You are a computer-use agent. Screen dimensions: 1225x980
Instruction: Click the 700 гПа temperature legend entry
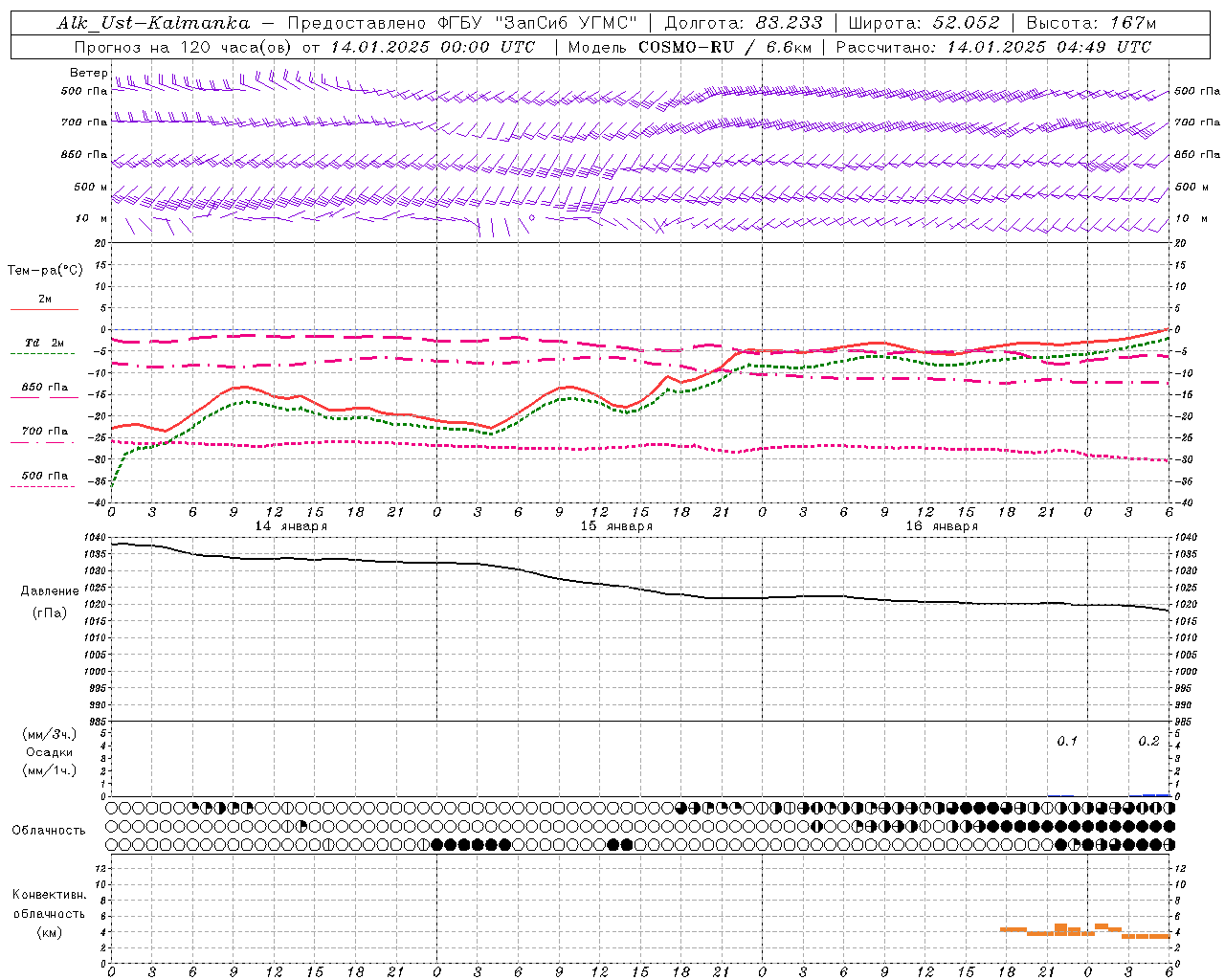click(45, 431)
